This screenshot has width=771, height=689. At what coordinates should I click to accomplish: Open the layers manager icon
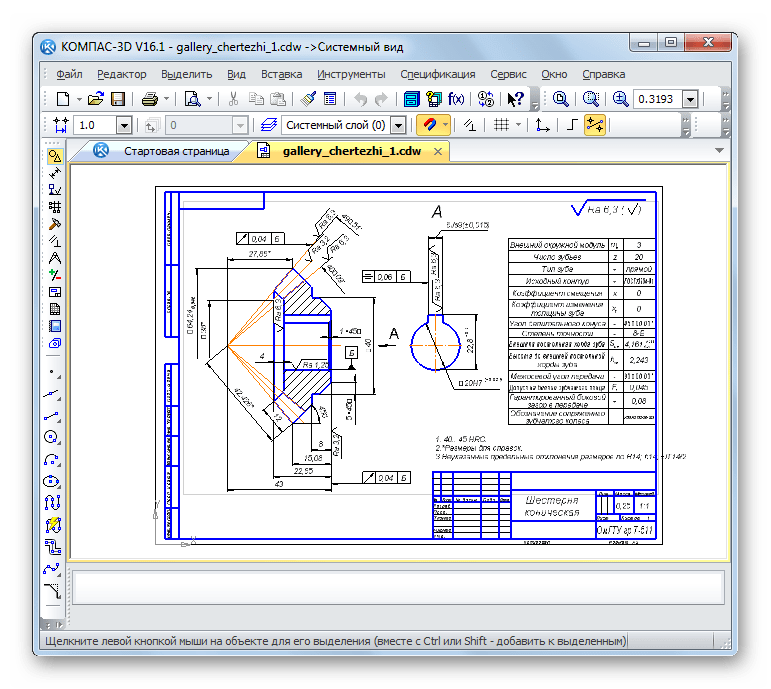point(268,125)
